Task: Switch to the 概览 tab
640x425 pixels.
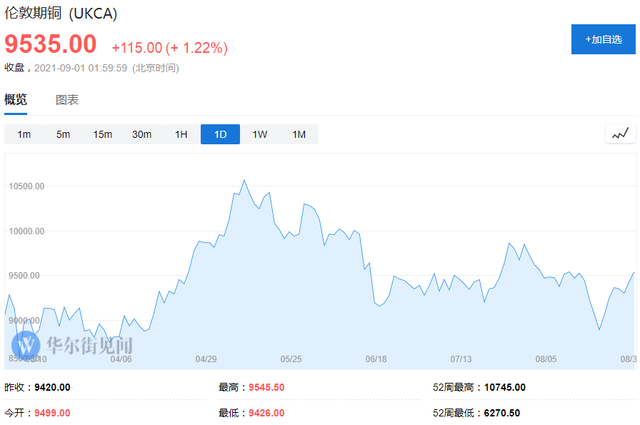Action: 16,100
